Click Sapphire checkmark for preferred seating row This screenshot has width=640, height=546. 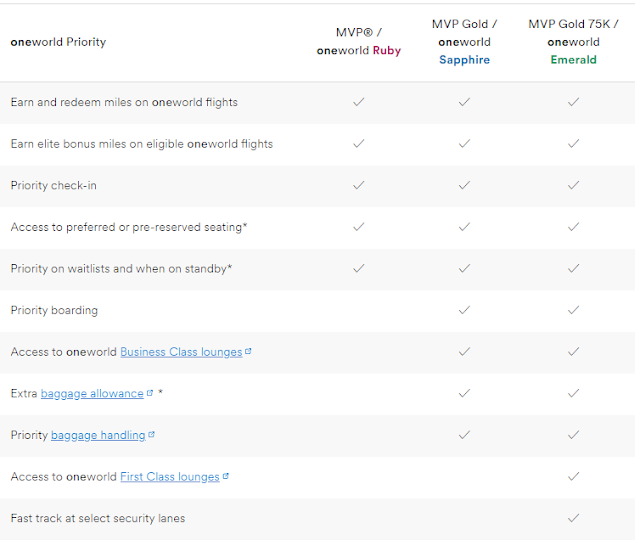point(464,227)
